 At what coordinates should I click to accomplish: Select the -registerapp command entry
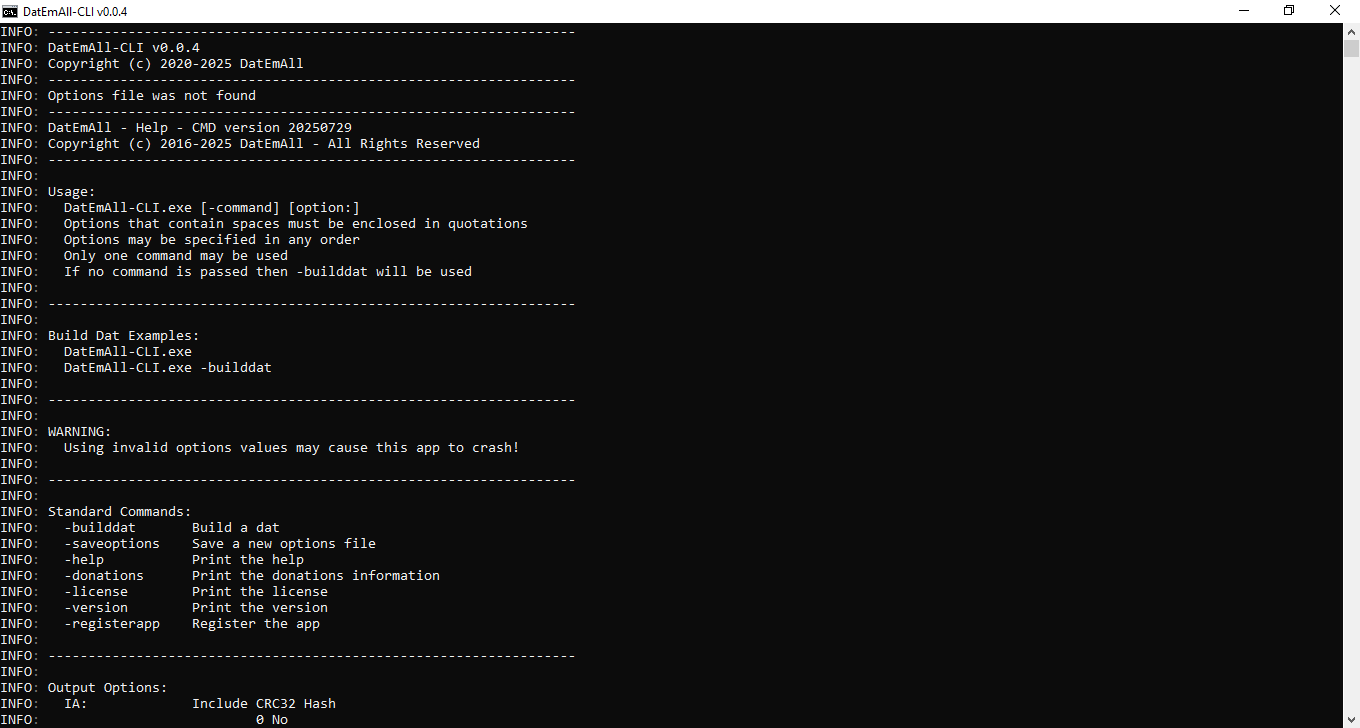pyautogui.click(x=112, y=623)
